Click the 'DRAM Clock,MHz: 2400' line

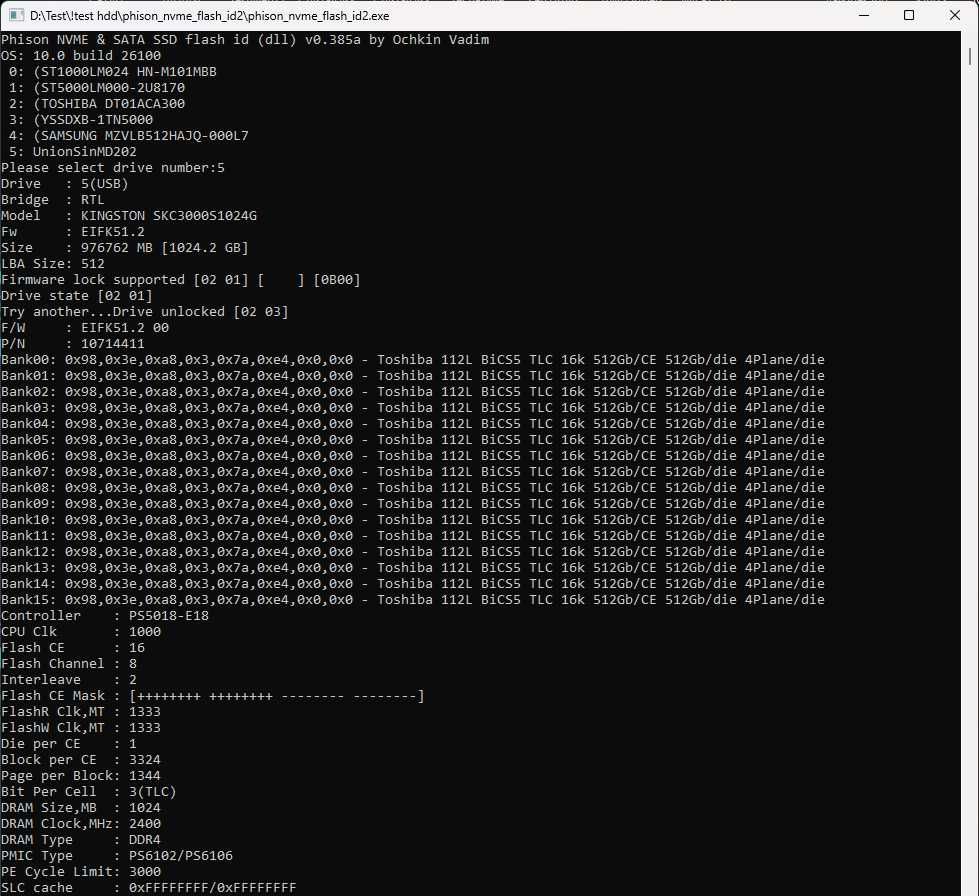tap(81, 823)
